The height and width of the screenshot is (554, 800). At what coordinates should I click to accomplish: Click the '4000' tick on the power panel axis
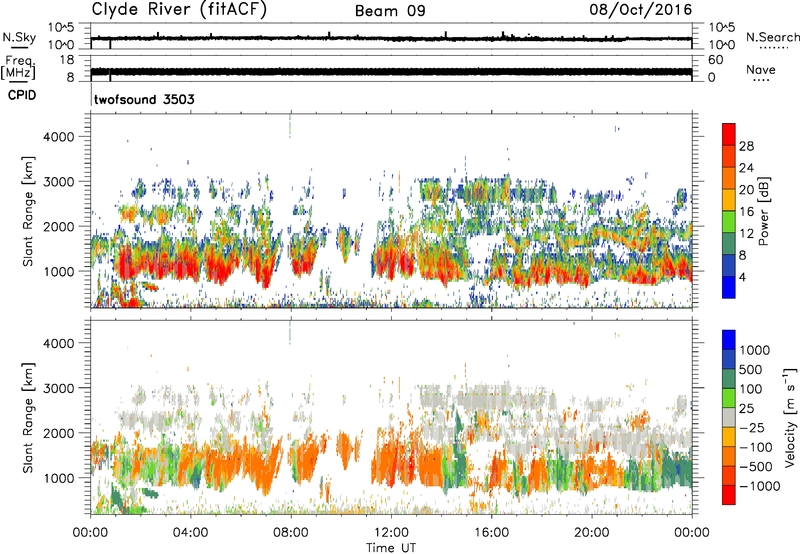tap(59, 137)
